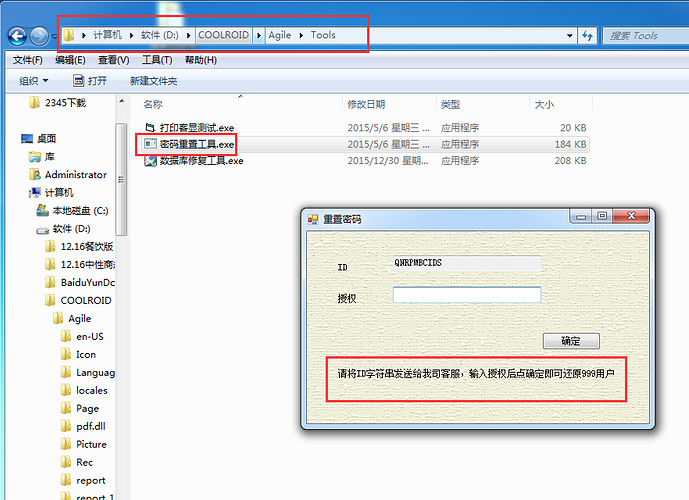Open the 文件(F) menu
Viewport: 689px width, 500px height.
(x=28, y=60)
